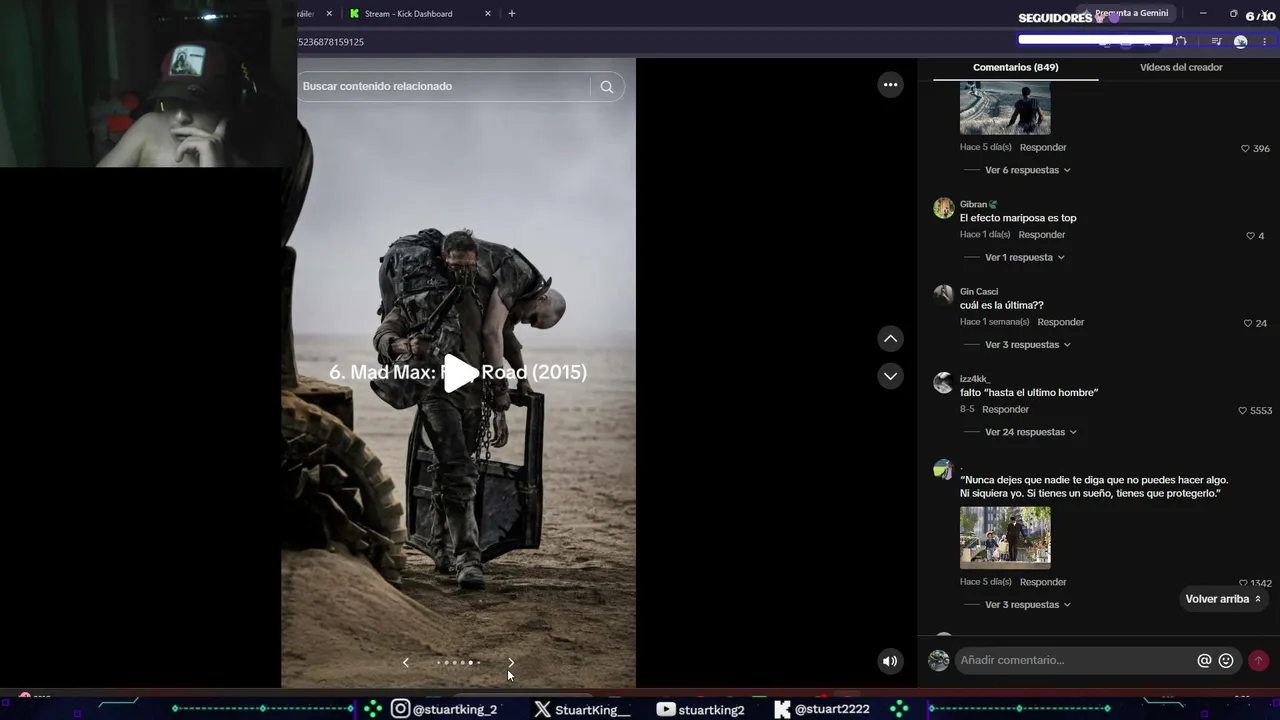This screenshot has width=1280, height=720.
Task: Reply to Gin Casci's comment
Action: (1060, 322)
